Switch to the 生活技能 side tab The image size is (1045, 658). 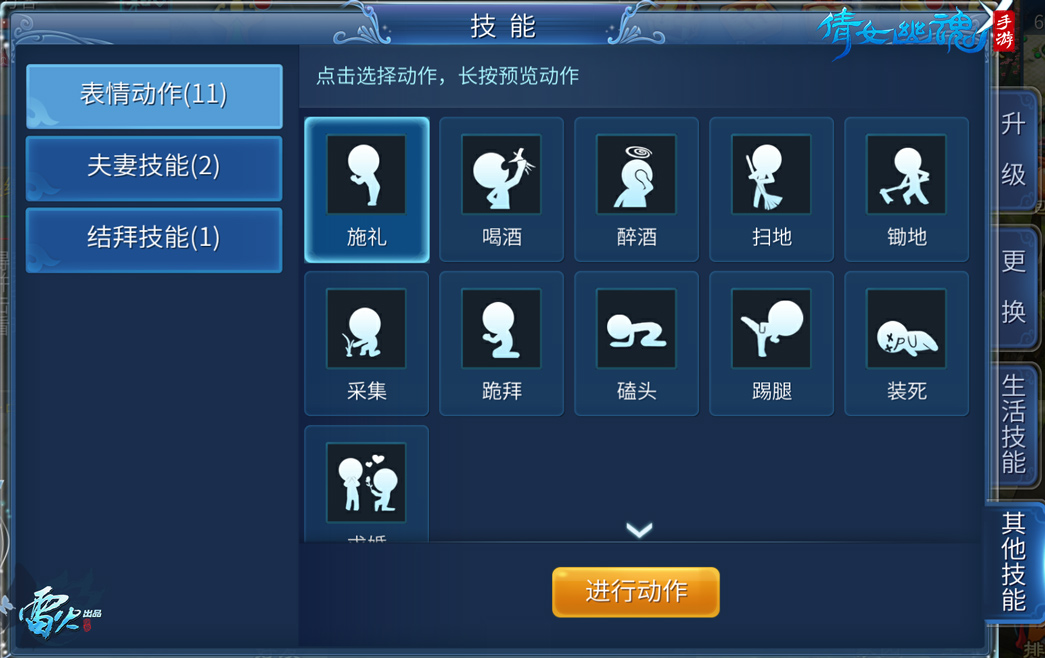[1014, 424]
